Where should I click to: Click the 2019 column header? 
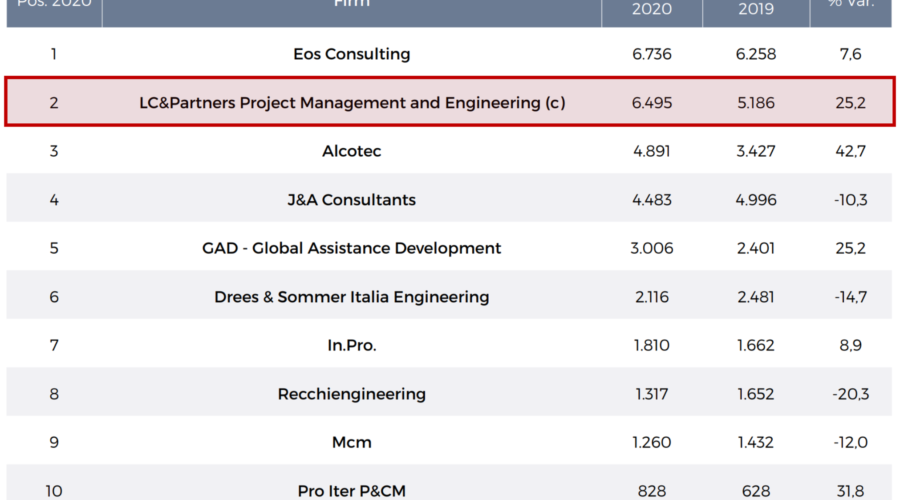756,9
